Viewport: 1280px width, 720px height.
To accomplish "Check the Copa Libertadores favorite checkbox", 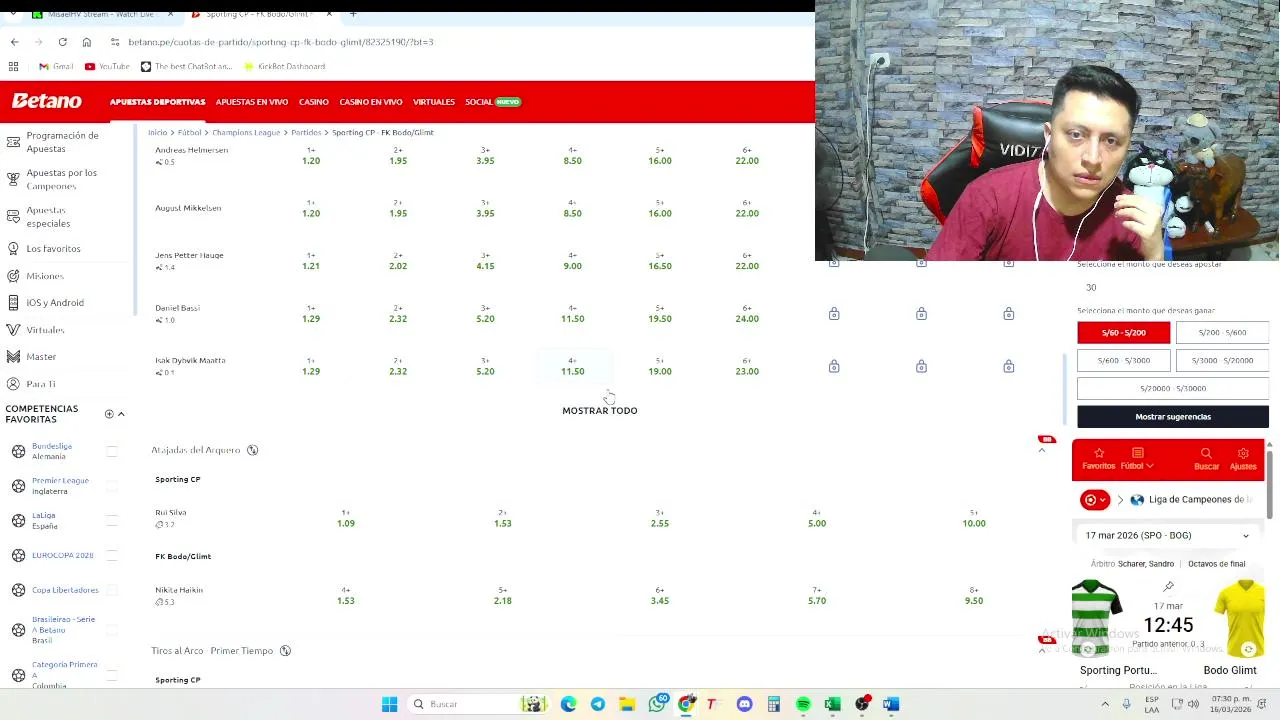I will tap(112, 590).
